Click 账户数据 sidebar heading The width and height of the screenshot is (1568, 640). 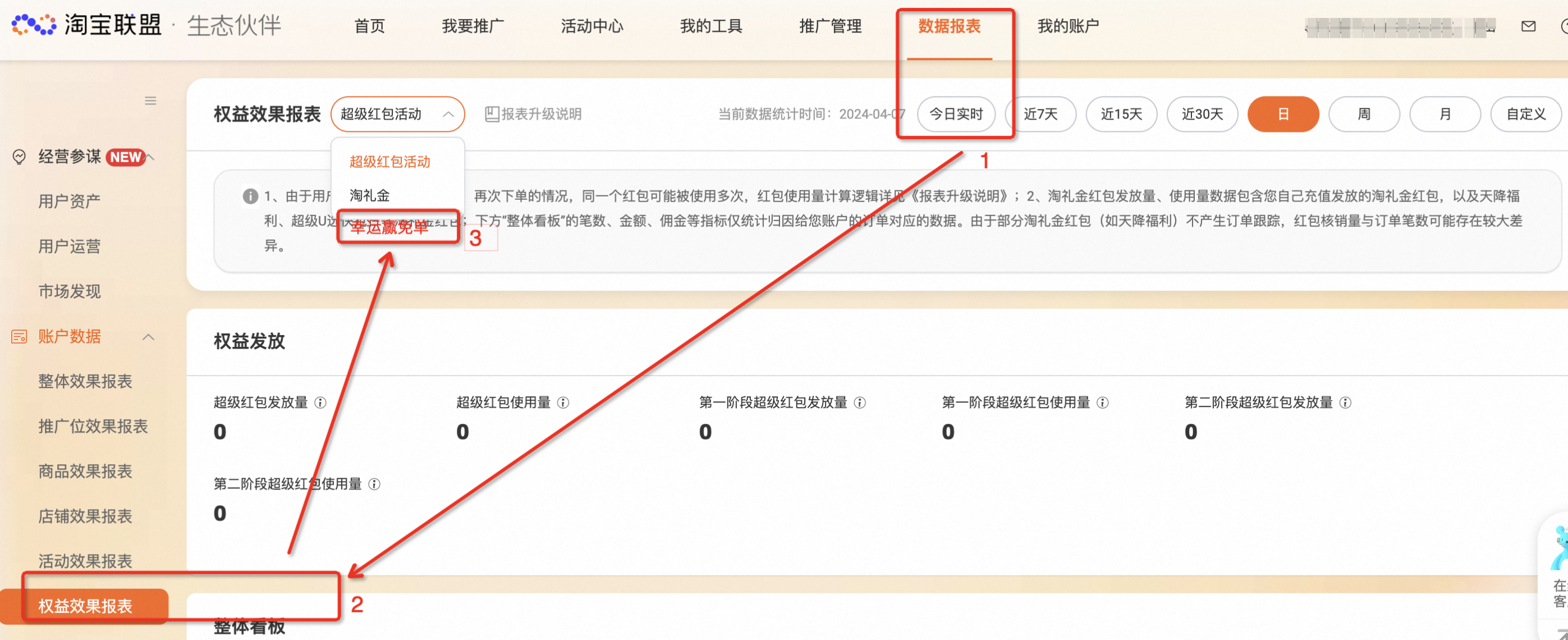click(70, 336)
